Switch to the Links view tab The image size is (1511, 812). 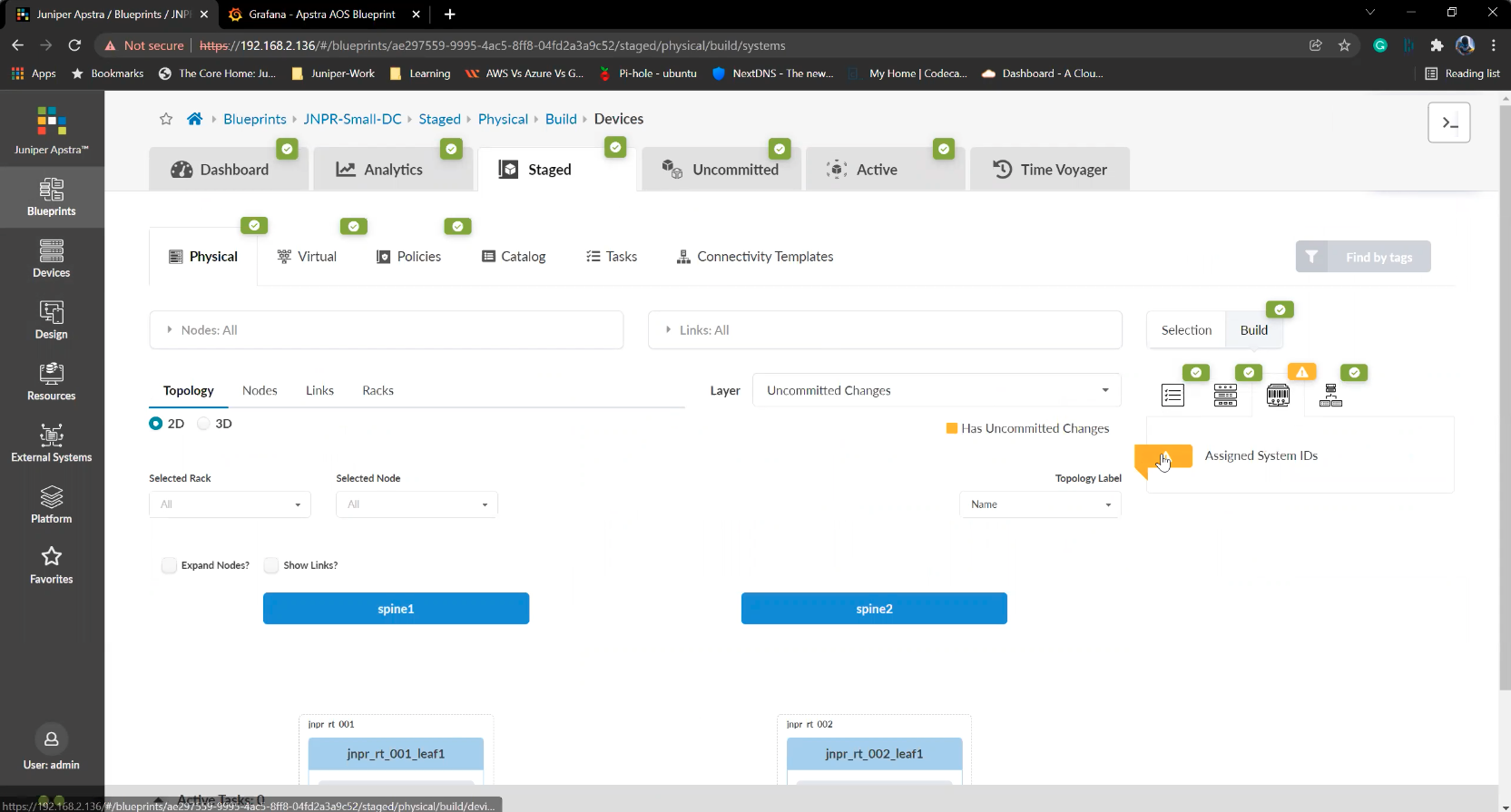tap(319, 390)
